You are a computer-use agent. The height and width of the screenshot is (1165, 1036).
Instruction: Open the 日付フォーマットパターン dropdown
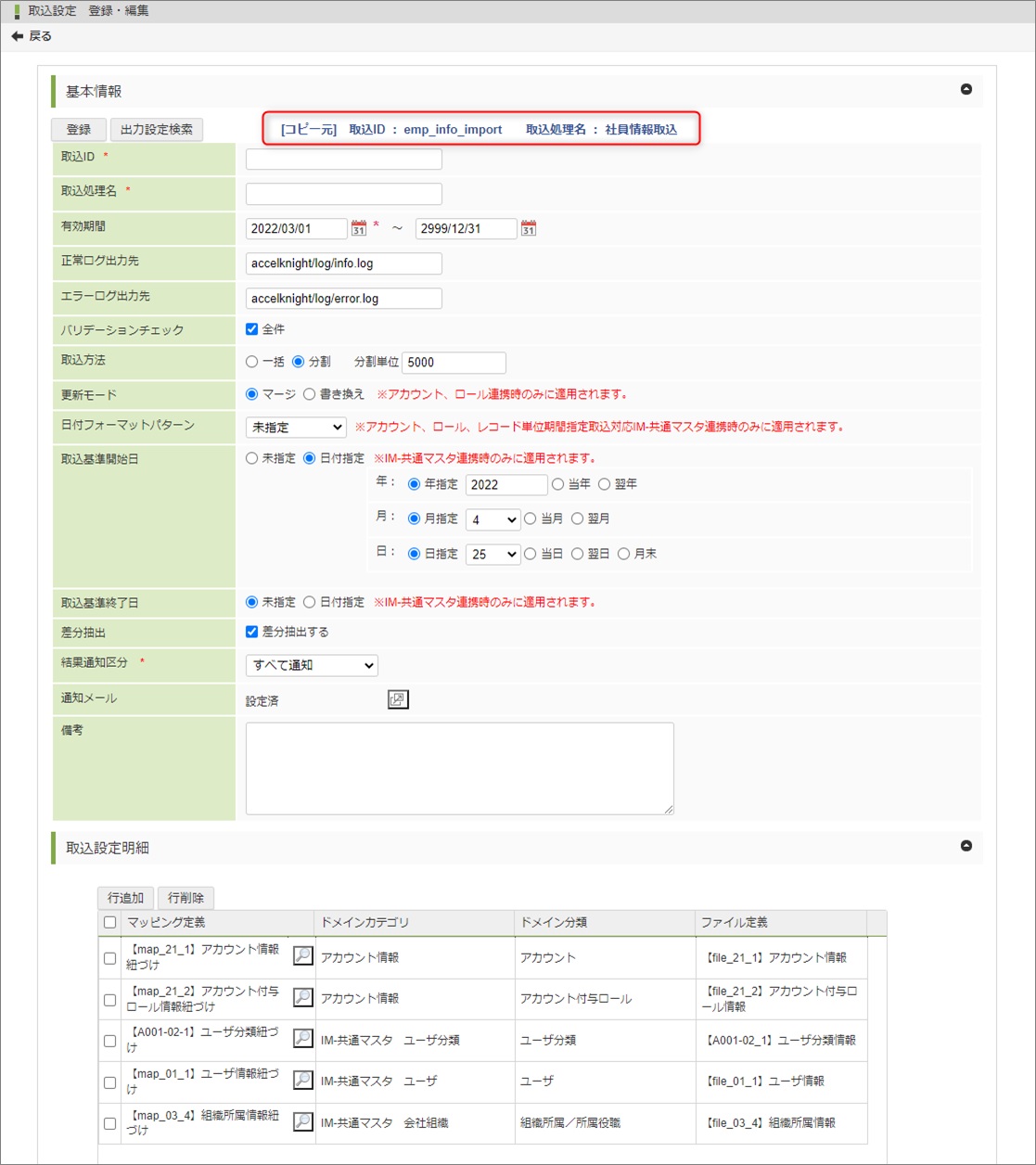(296, 428)
